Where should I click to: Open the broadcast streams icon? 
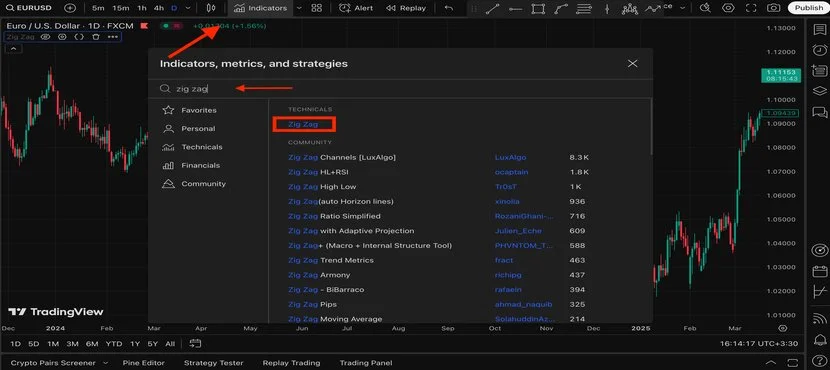click(x=819, y=318)
